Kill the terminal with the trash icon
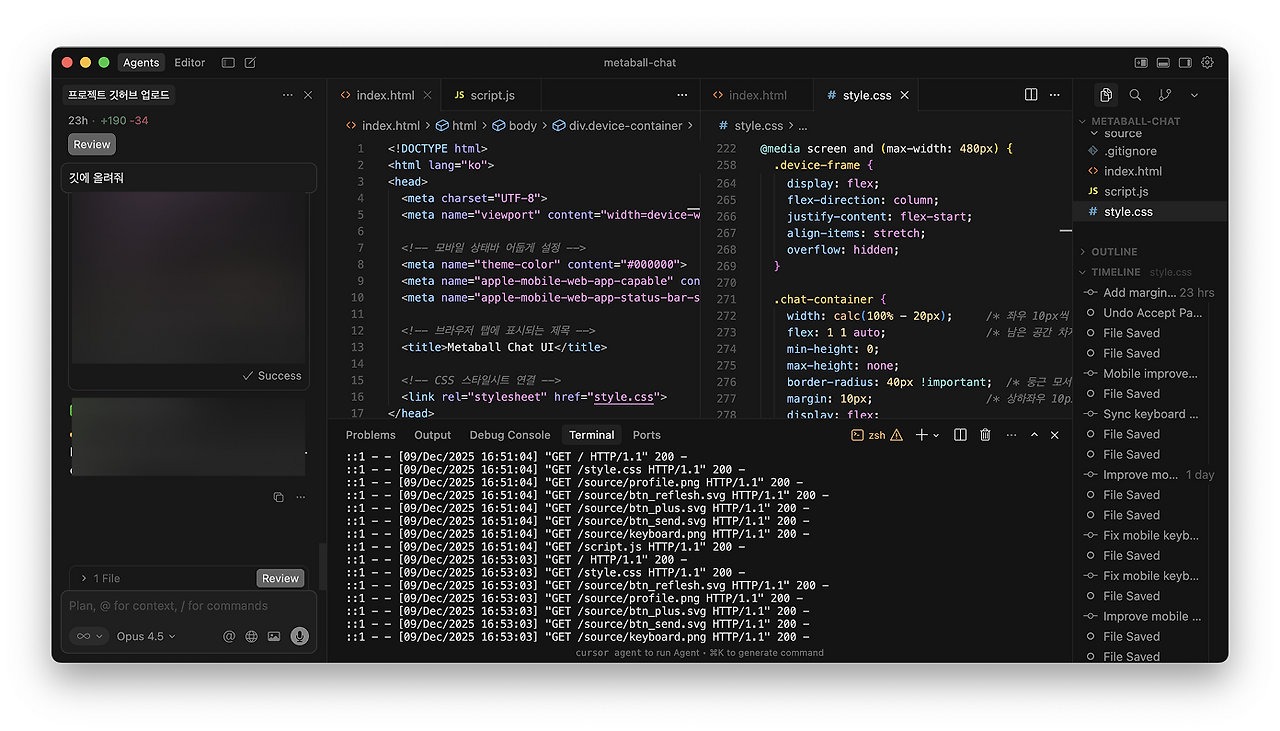This screenshot has width=1280, height=731. click(985, 435)
